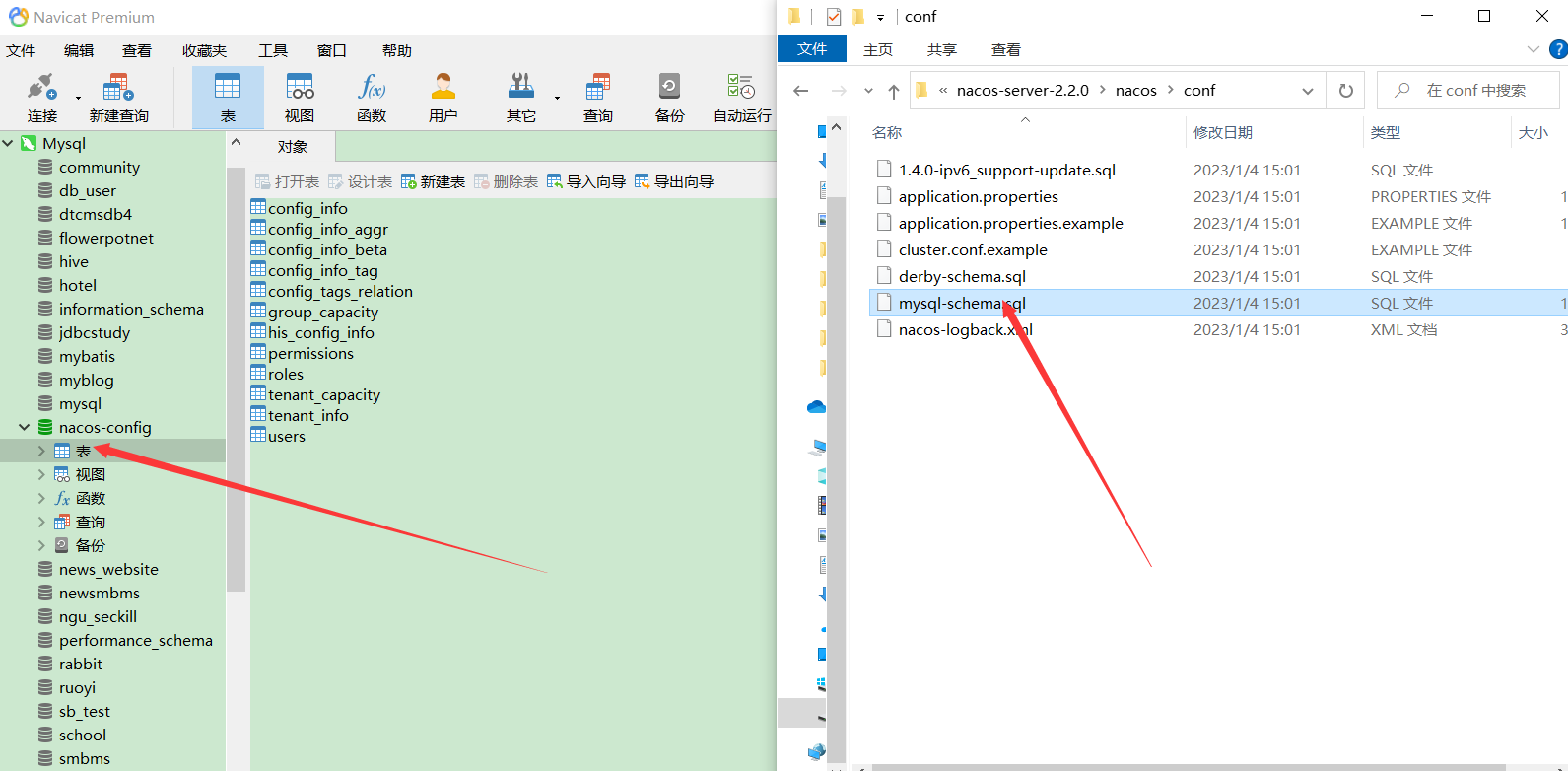The height and width of the screenshot is (771, 1568).
Task: Click 设计表 in the object toolbar
Action: click(360, 181)
